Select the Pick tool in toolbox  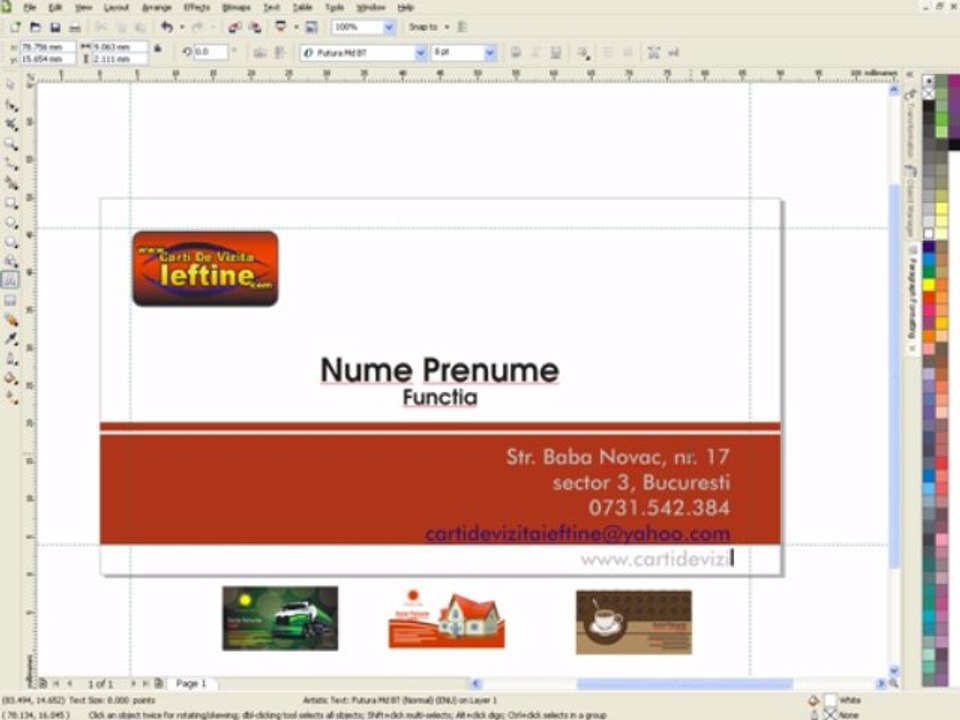(10, 84)
